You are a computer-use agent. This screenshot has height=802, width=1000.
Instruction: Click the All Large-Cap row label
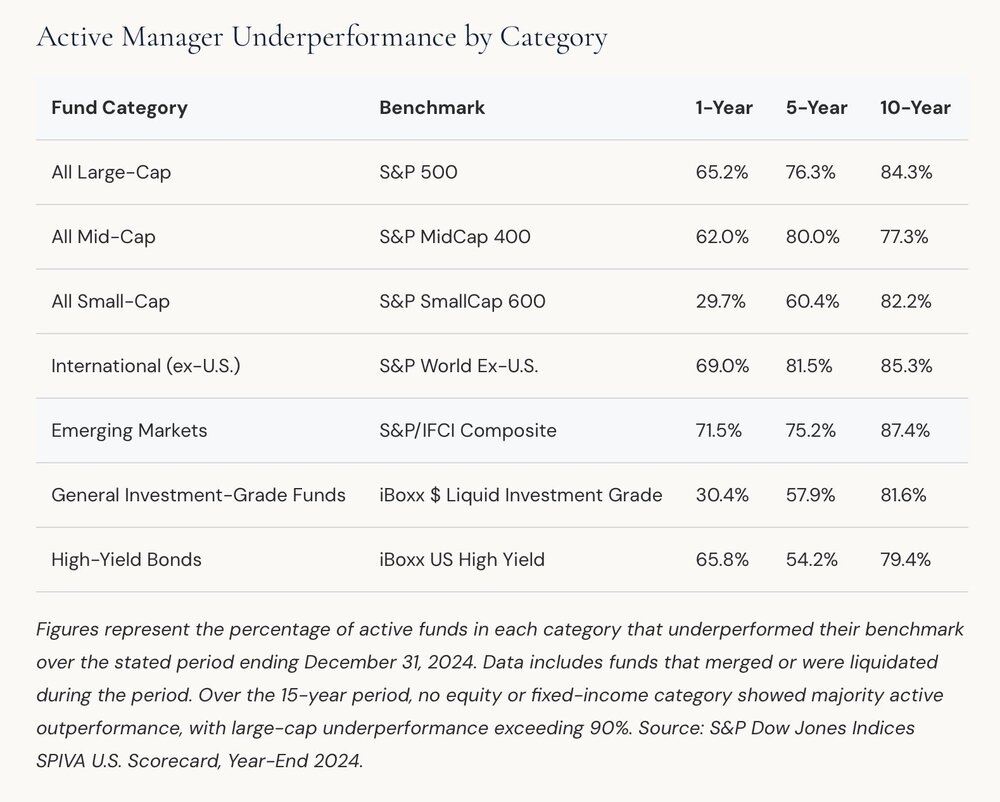[x=111, y=172]
